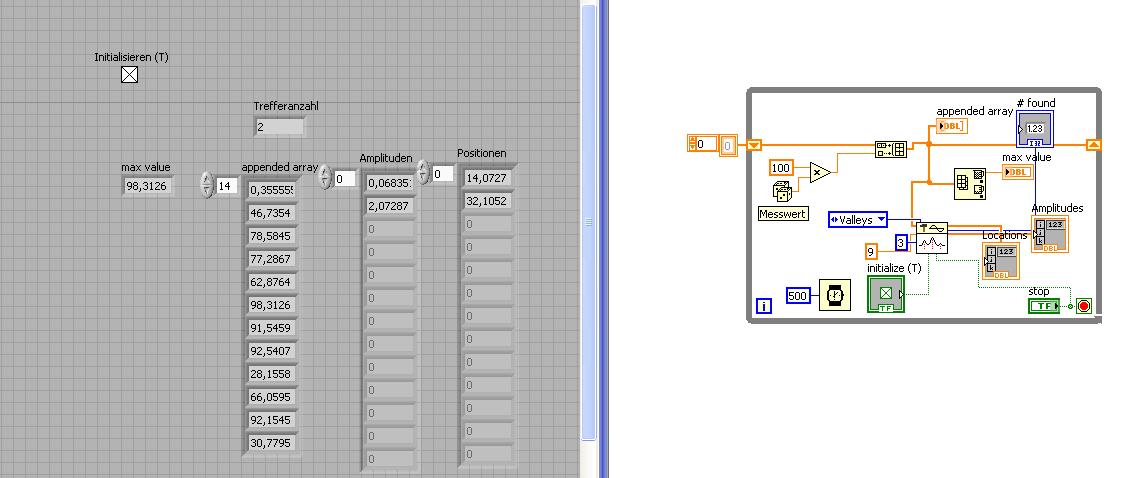Click the appended array index field showing 14
1137x478 pixels.
[228, 186]
